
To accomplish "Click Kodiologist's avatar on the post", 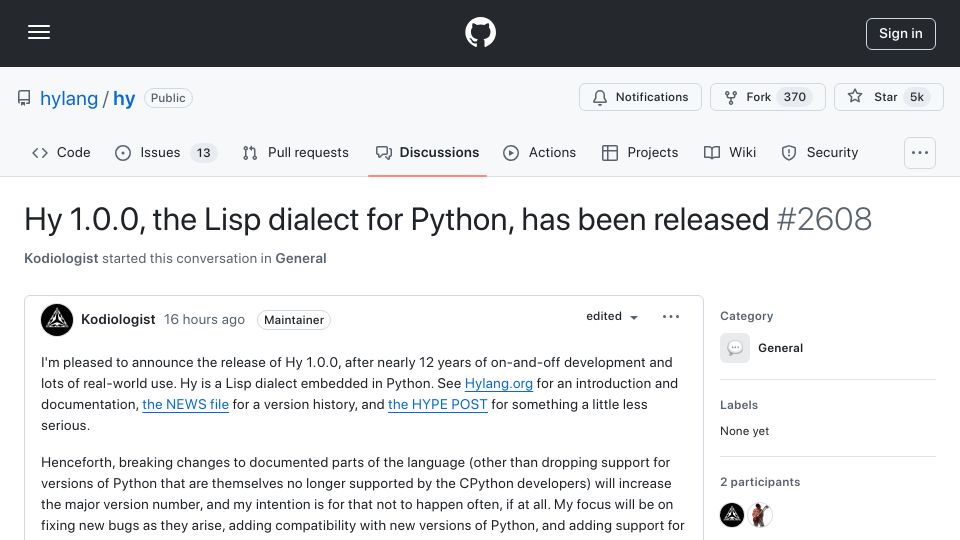I will pos(57,320).
